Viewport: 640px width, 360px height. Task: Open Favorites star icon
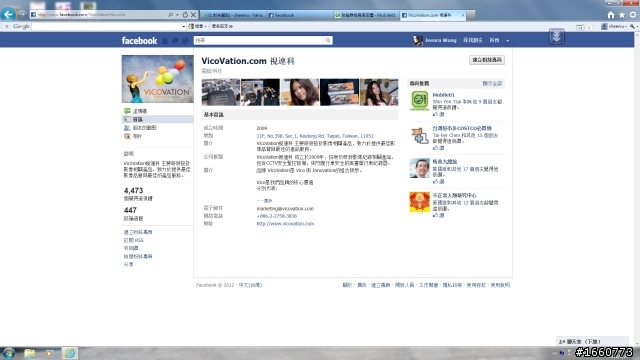[x=622, y=15]
